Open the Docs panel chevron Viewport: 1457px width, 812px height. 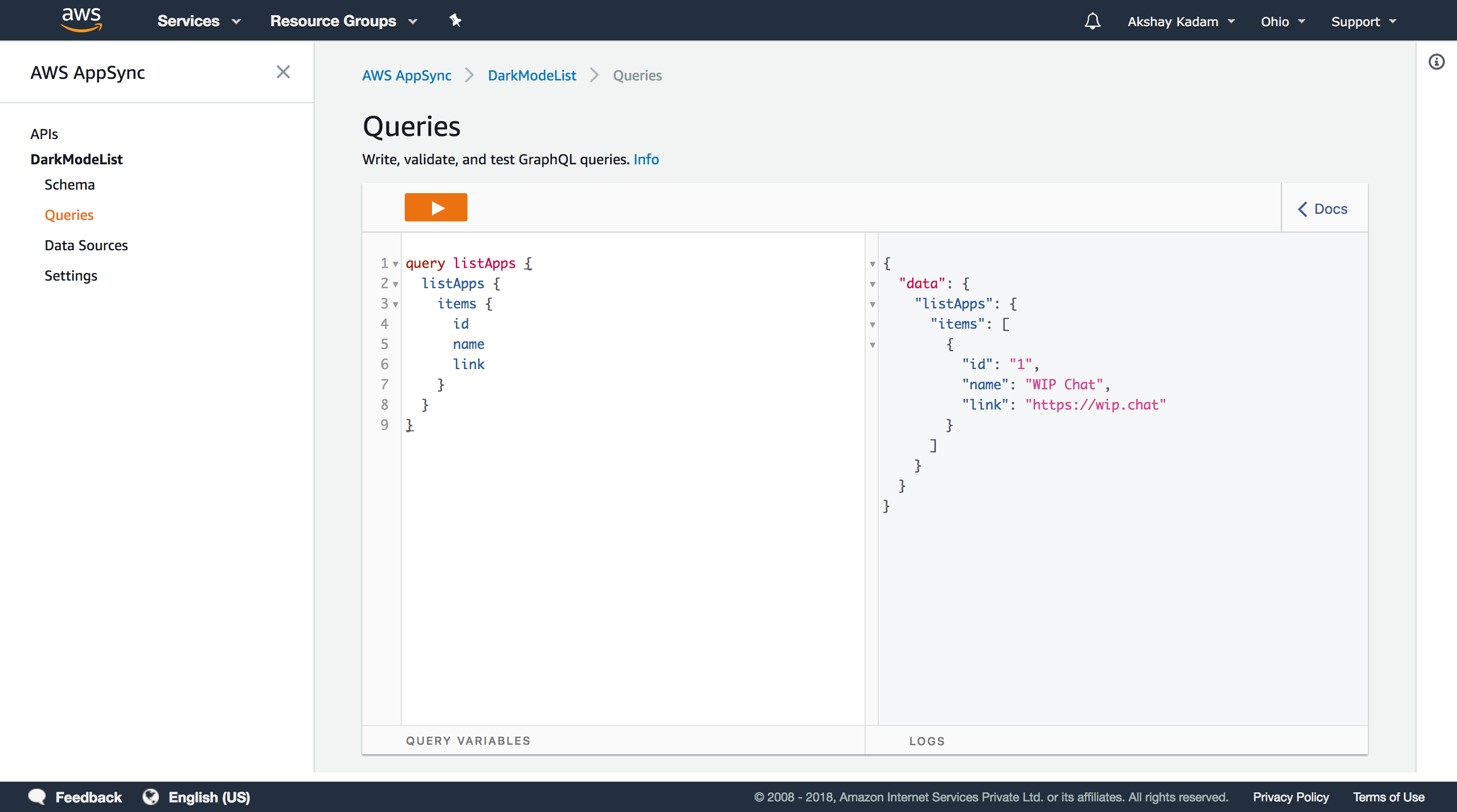pos(1303,209)
